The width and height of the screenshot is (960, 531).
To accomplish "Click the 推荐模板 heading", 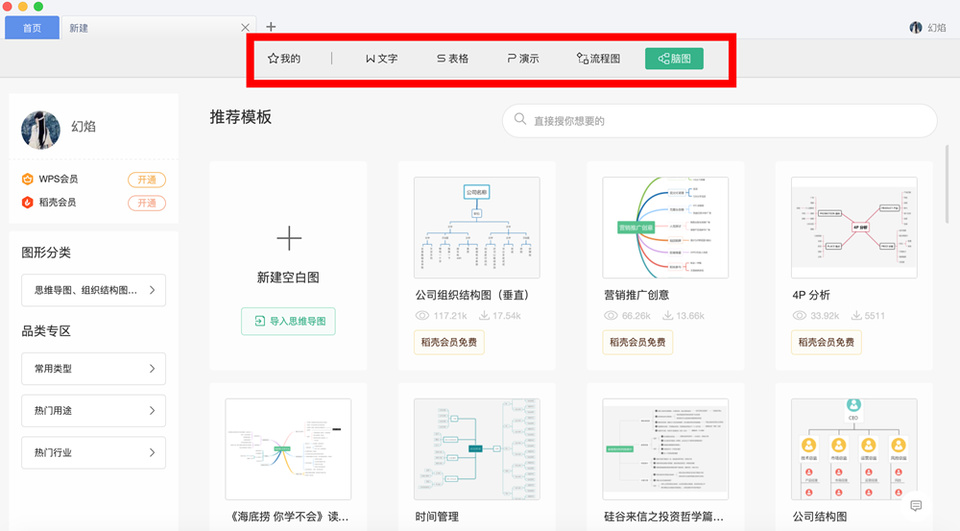I will [241, 117].
